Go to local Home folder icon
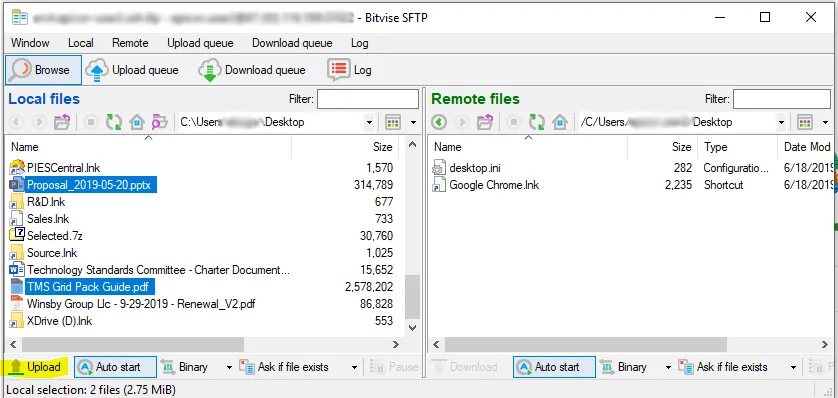 coord(137,122)
